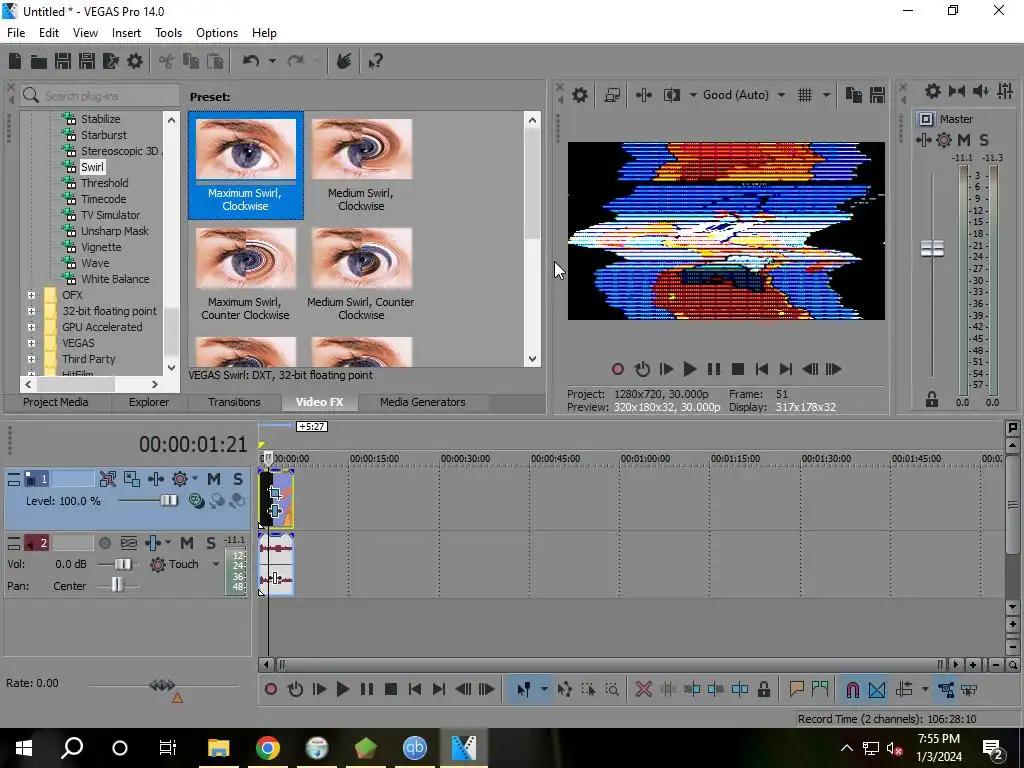Open a project with the folder icon
The height and width of the screenshot is (768, 1024).
click(x=39, y=61)
